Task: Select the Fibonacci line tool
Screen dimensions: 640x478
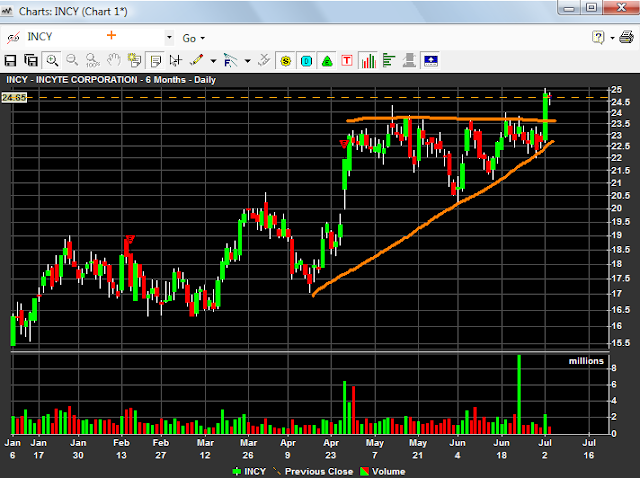Action: tap(230, 60)
